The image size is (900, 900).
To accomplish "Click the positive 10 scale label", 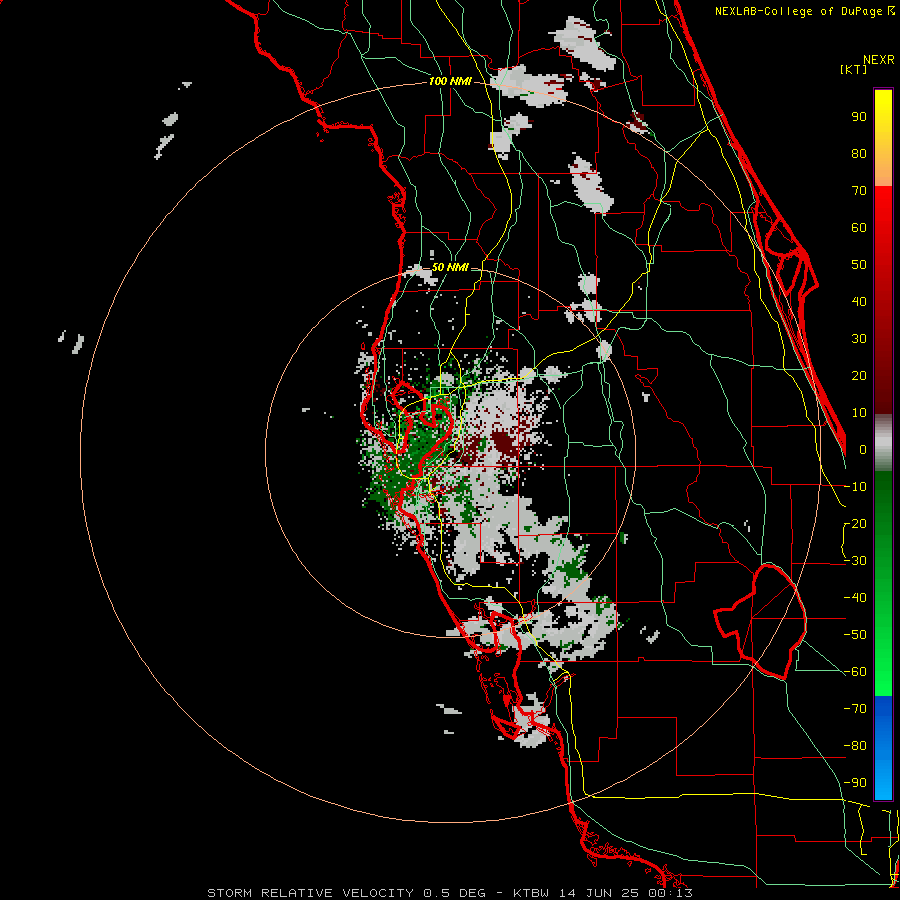I will 859,413.
